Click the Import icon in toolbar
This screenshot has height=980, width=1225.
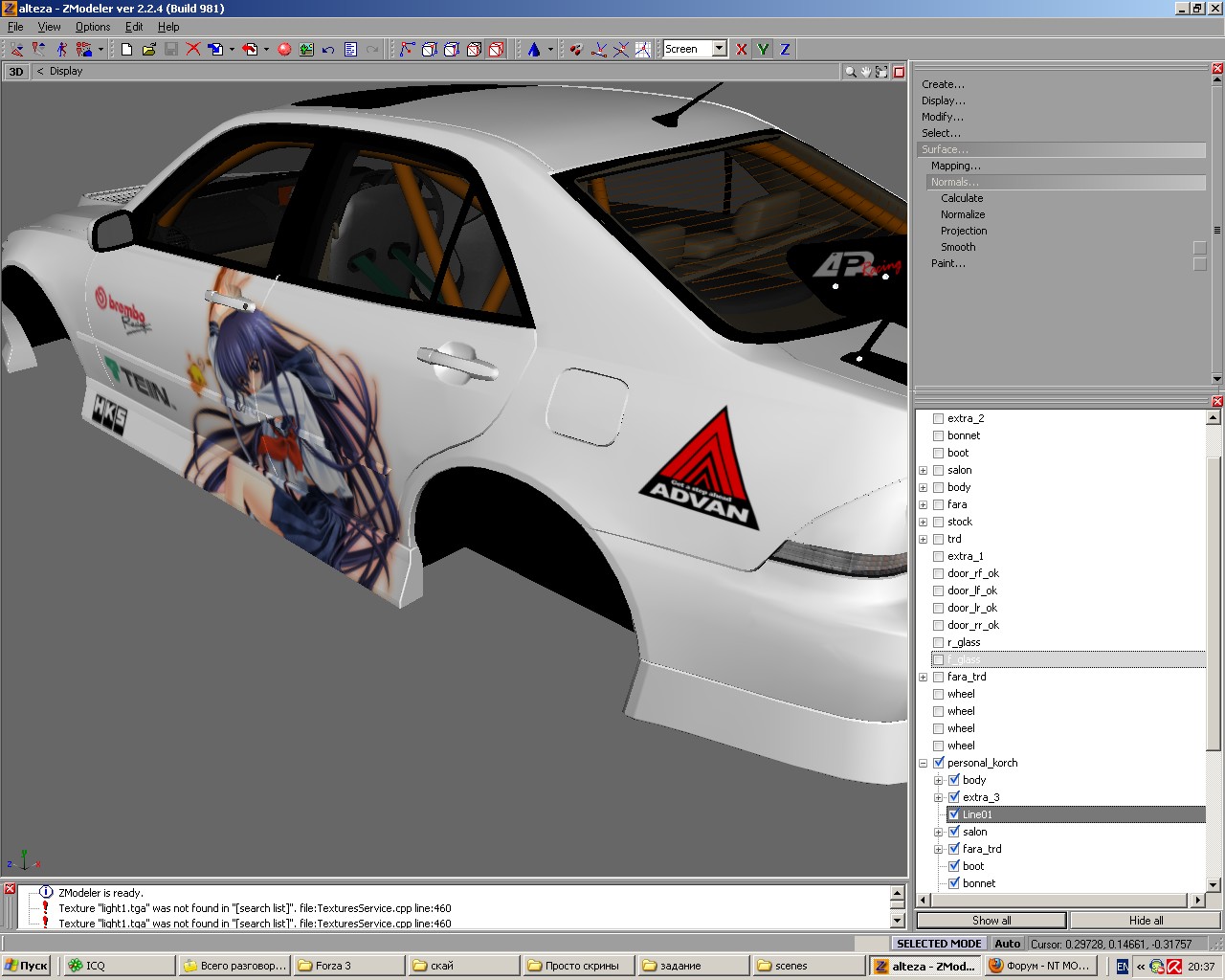[215, 49]
